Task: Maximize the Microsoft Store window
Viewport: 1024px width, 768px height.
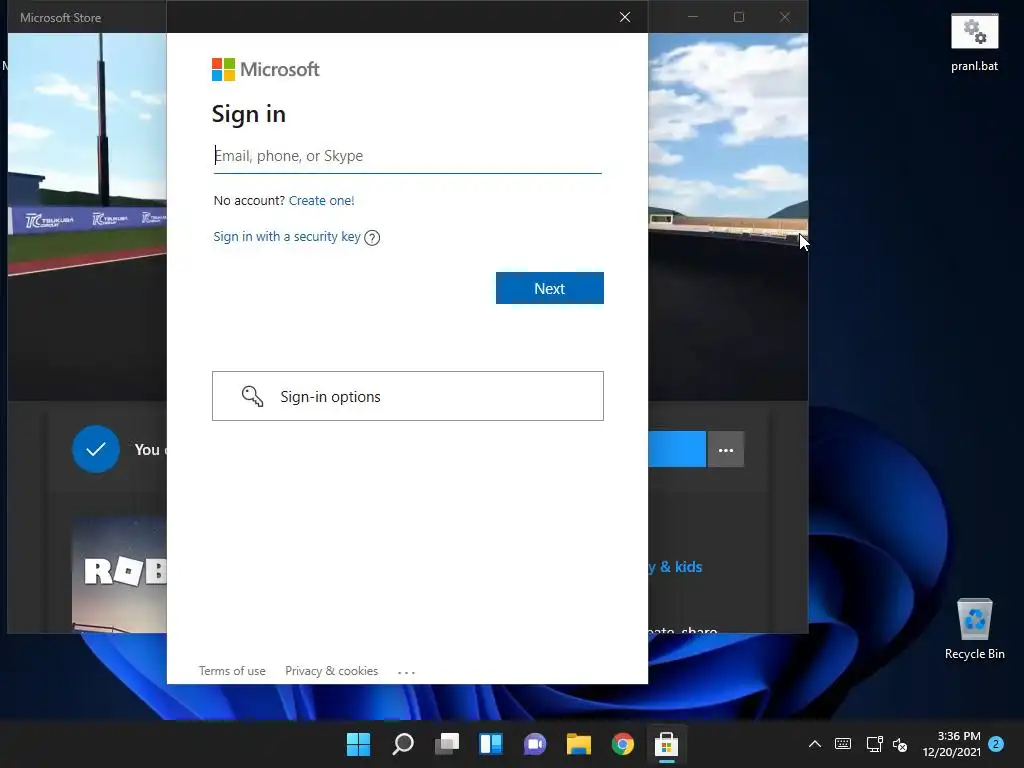Action: (x=739, y=17)
